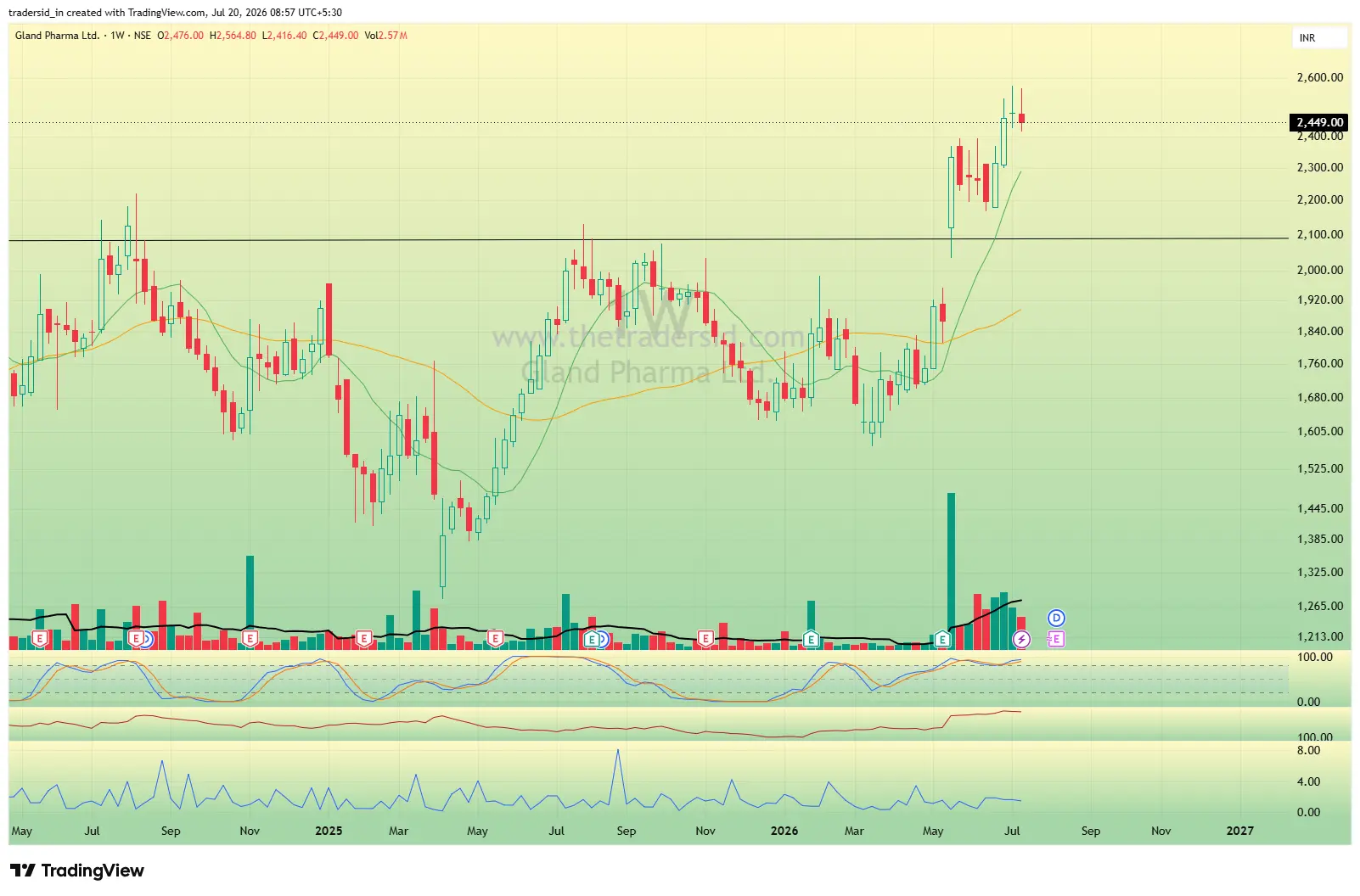Click the 1,445.00 price axis label

click(1320, 508)
